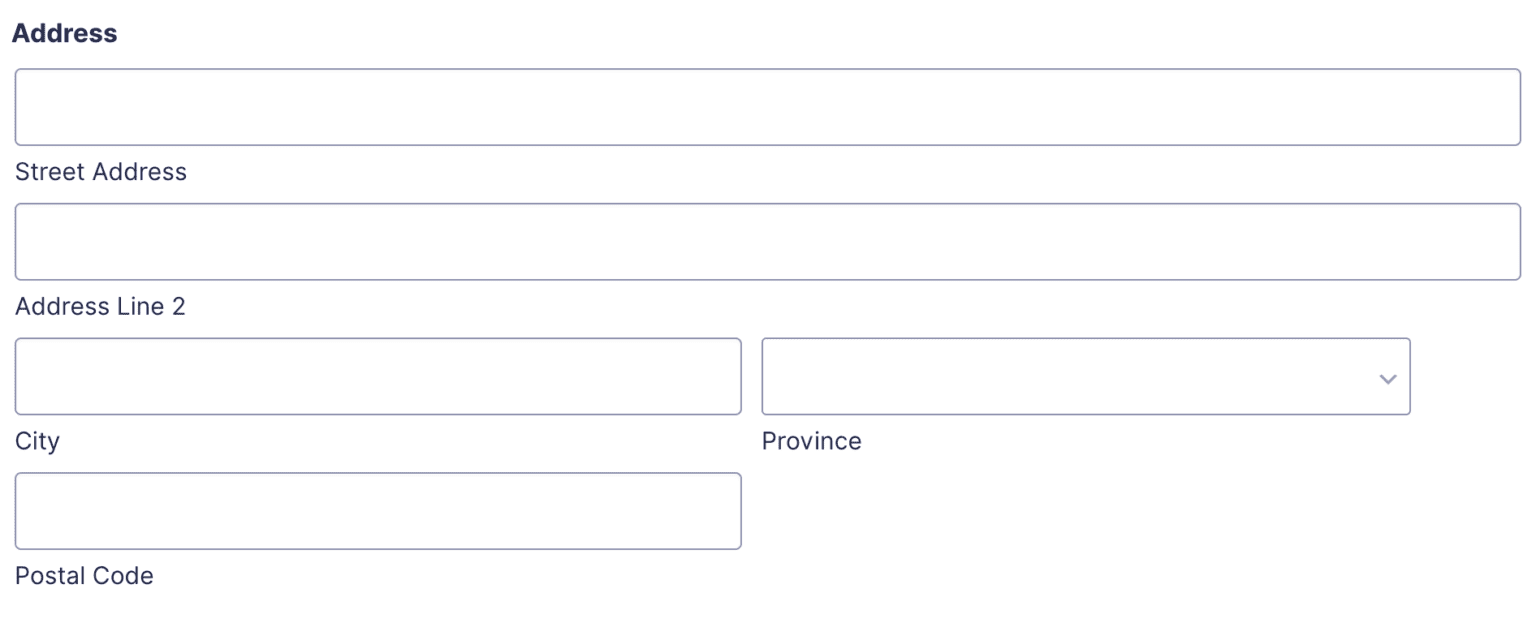
Task: Open the Province picker control
Action: tap(1086, 377)
